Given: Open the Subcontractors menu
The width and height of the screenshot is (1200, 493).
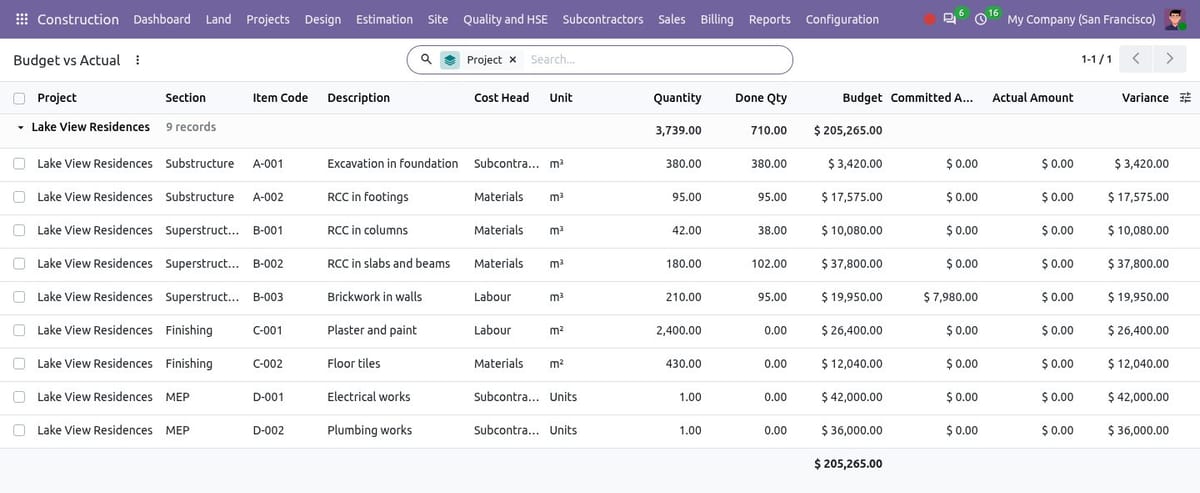Looking at the screenshot, I should pyautogui.click(x=603, y=19).
